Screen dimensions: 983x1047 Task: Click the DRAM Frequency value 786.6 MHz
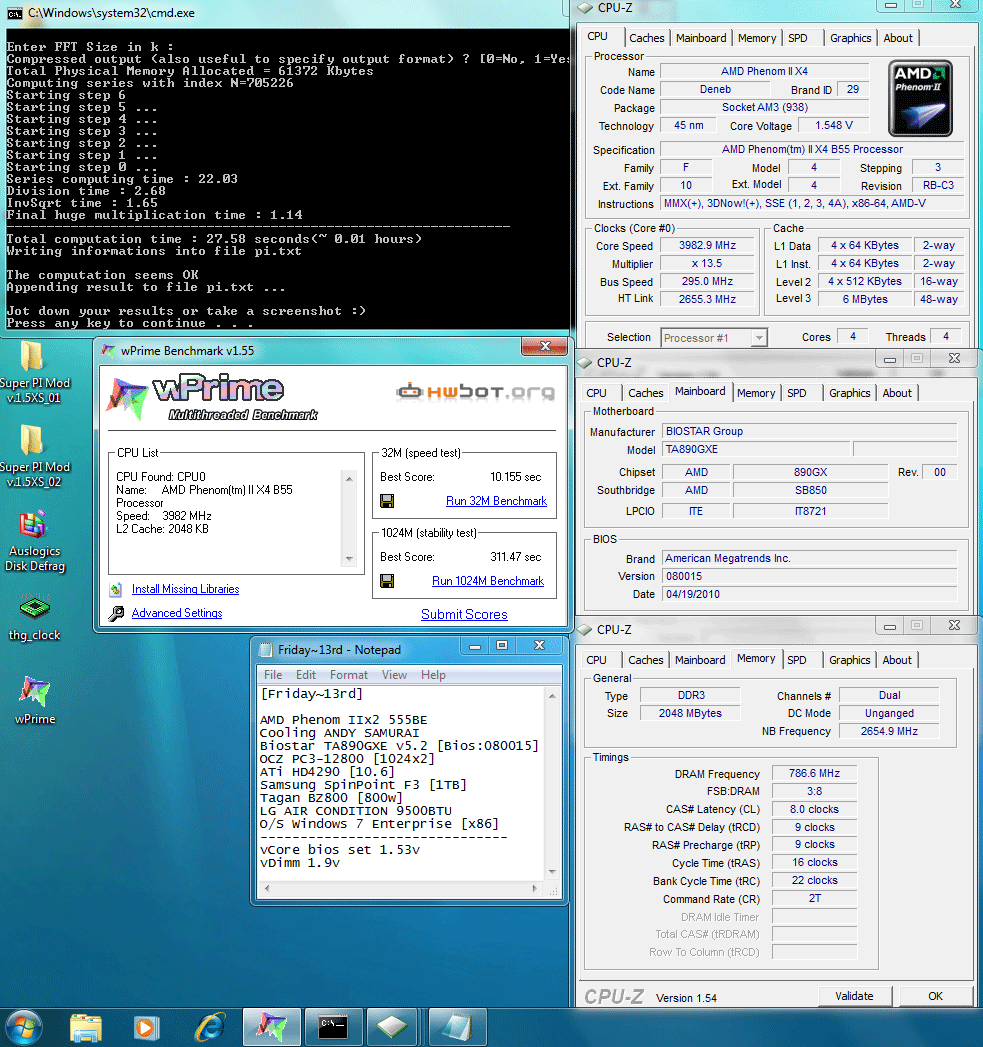click(x=814, y=773)
